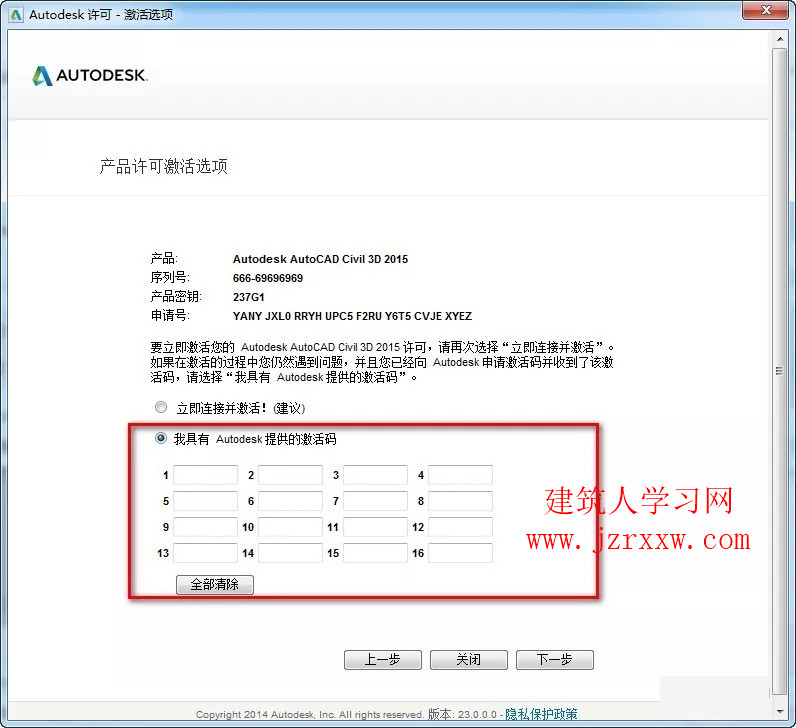The height and width of the screenshot is (728, 796).
Task: Click the 全部清除 clear-all button
Action: 215,584
